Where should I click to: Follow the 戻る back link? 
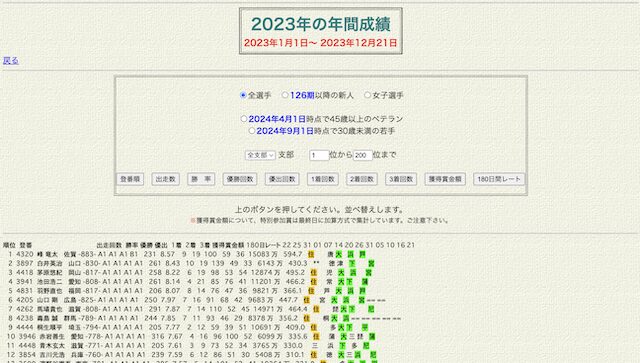(x=11, y=60)
